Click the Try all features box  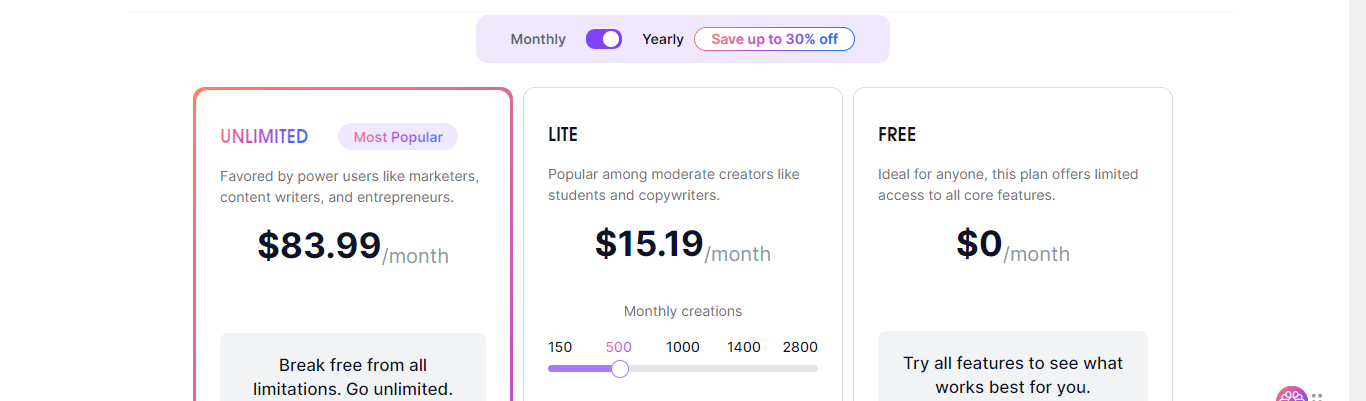coord(1013,374)
